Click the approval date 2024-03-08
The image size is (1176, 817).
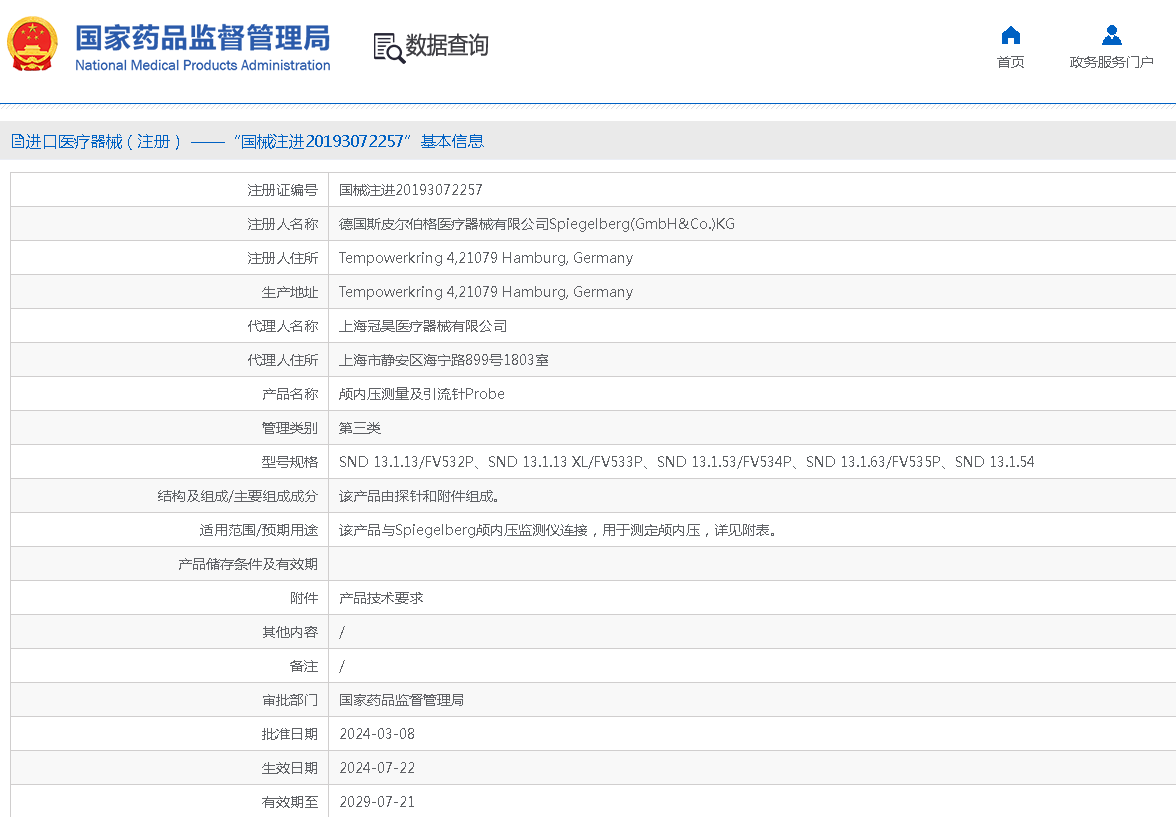click(376, 734)
